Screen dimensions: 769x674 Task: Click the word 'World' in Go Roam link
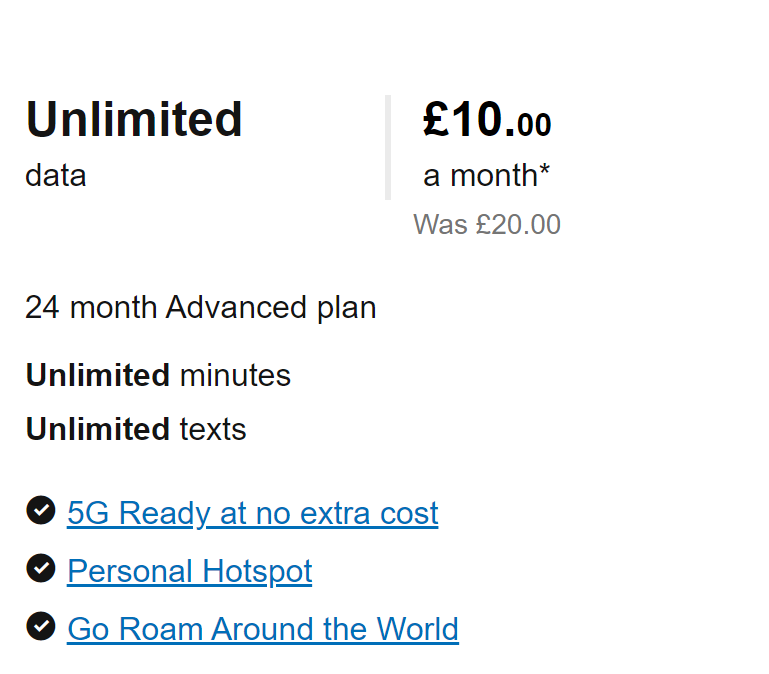(417, 629)
